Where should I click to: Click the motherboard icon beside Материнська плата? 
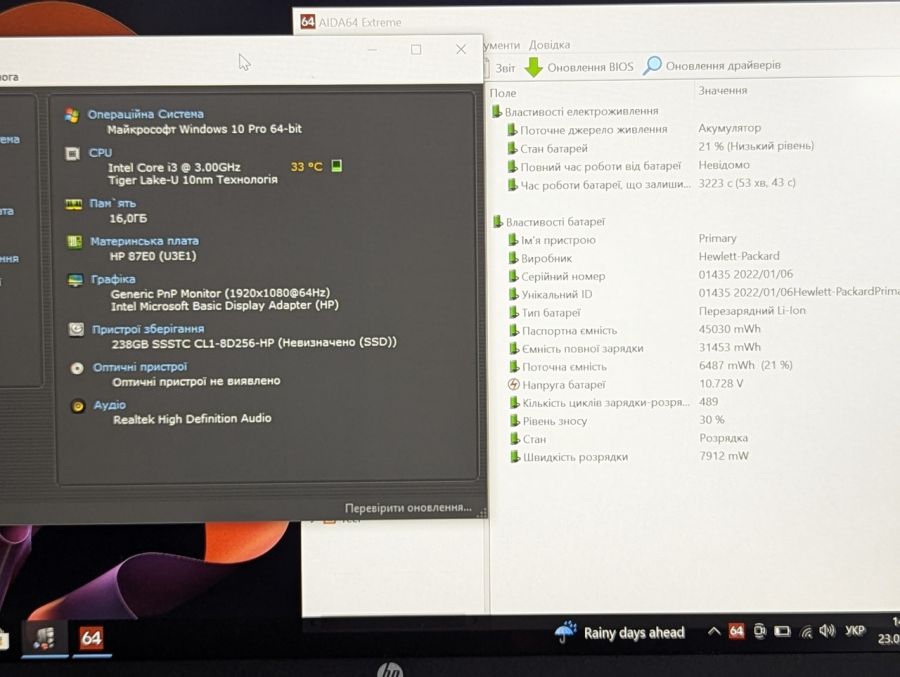click(75, 242)
